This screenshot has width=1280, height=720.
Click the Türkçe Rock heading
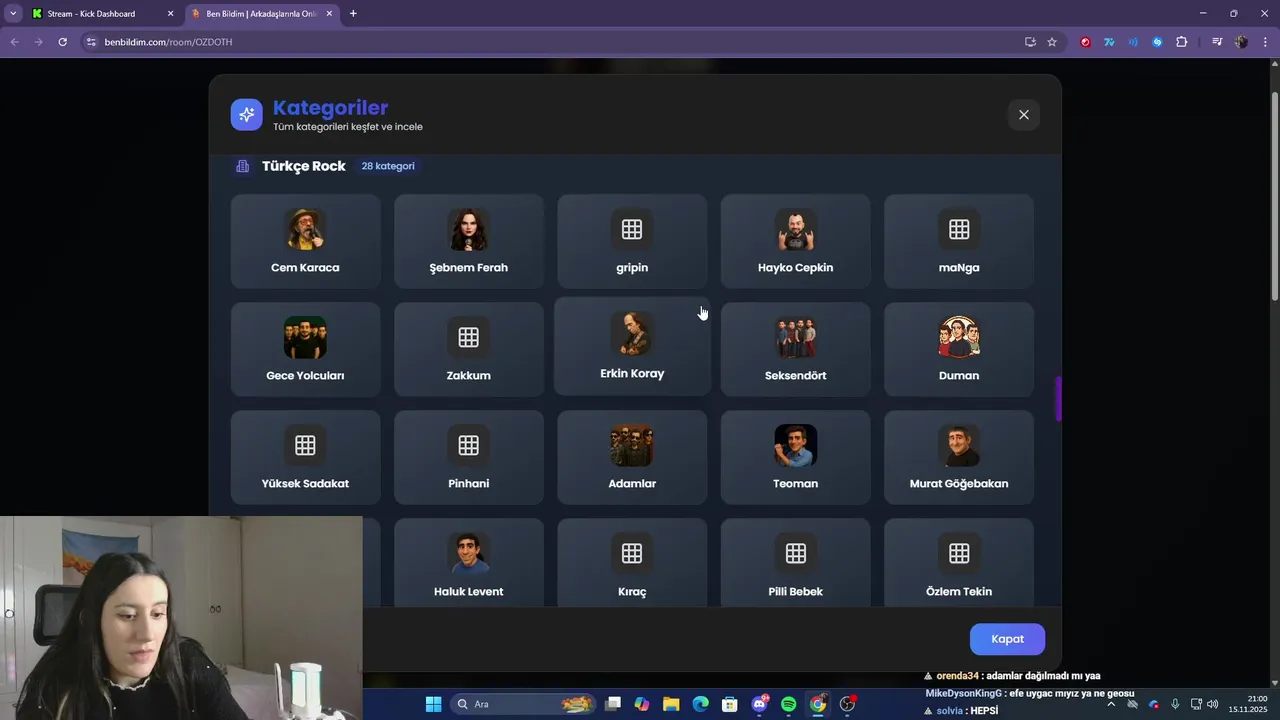(304, 166)
